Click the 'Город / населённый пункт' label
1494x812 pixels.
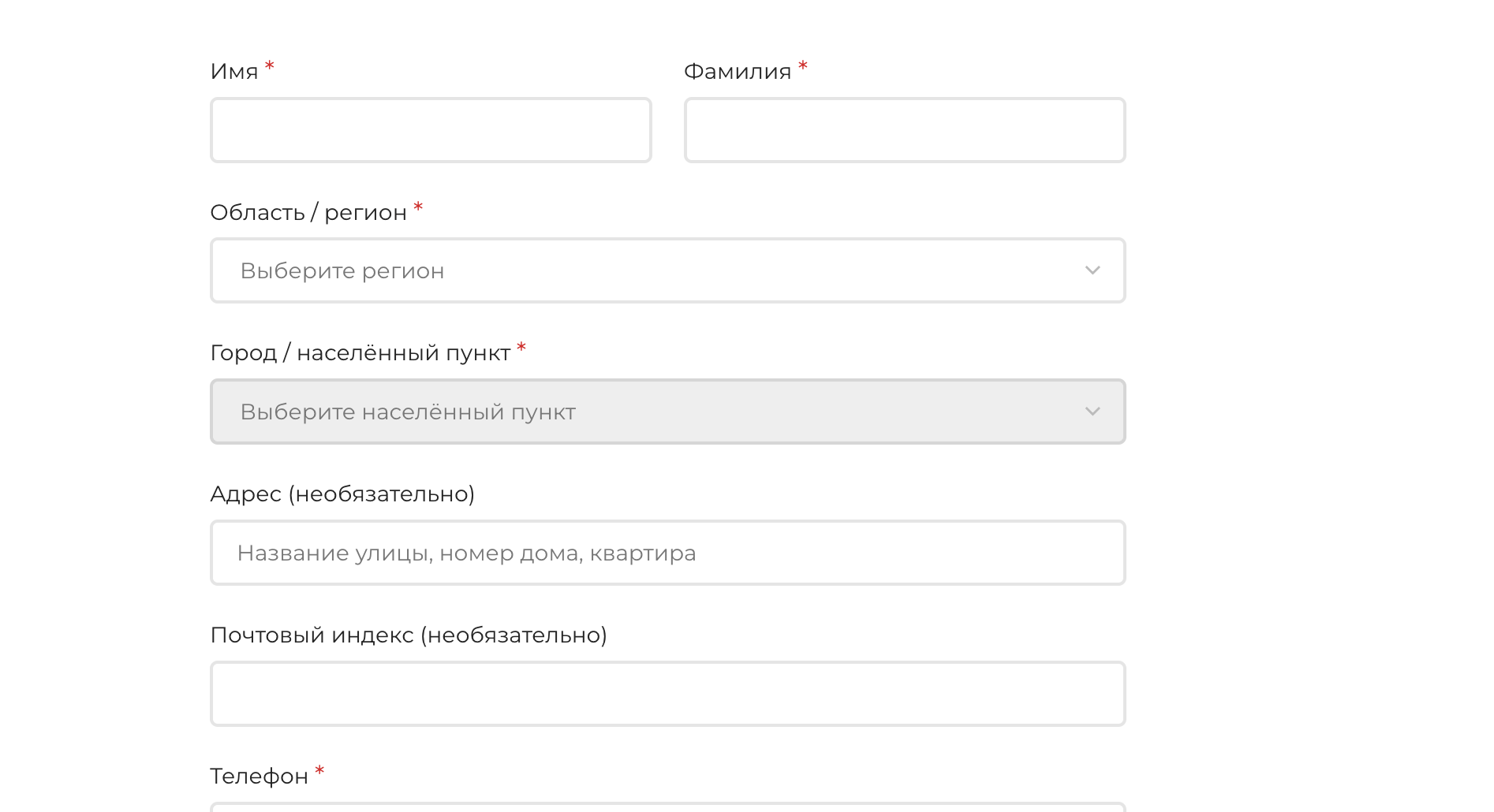point(360,353)
